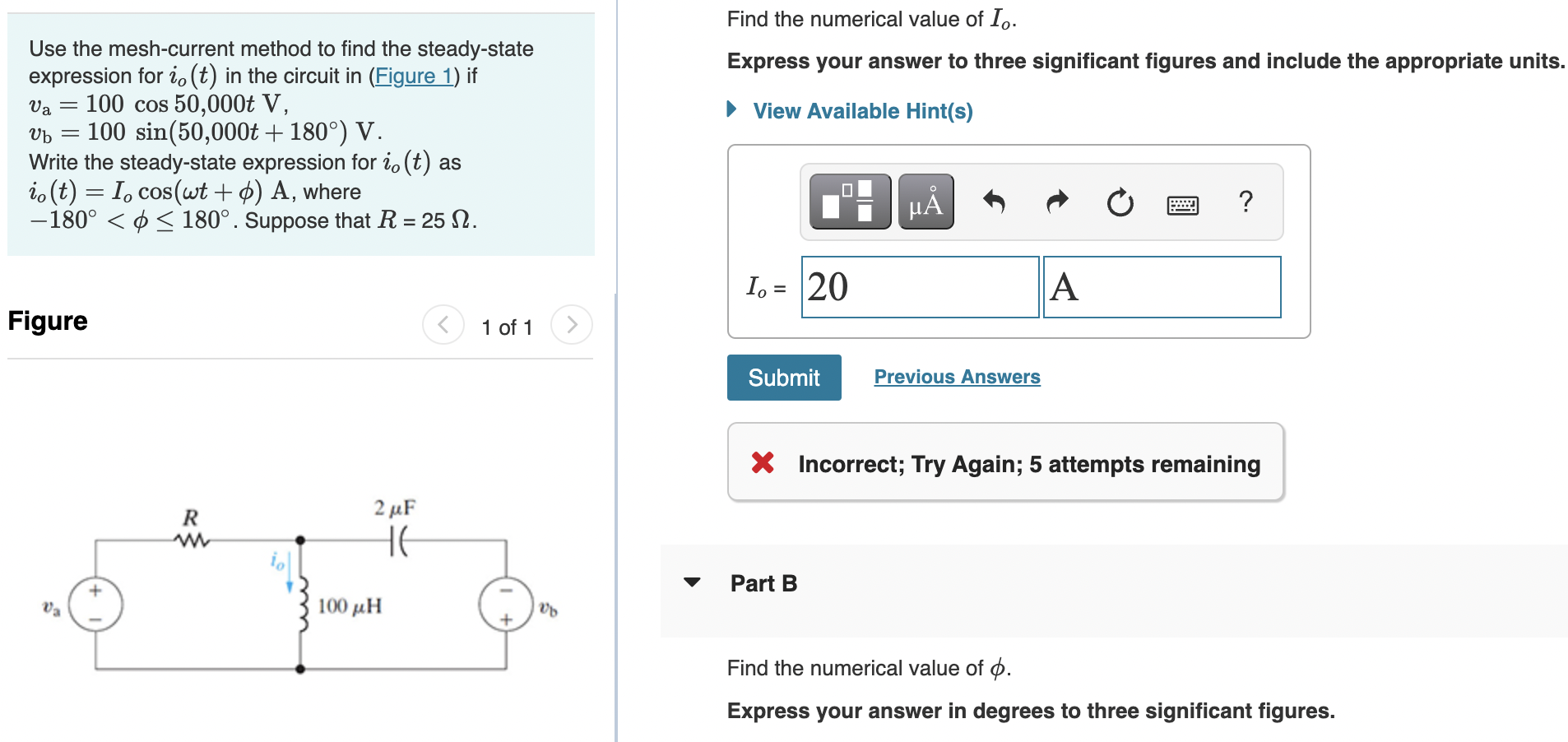Screen dimensions: 1568x742
Task: Click the Figure heading label
Action: (46, 321)
